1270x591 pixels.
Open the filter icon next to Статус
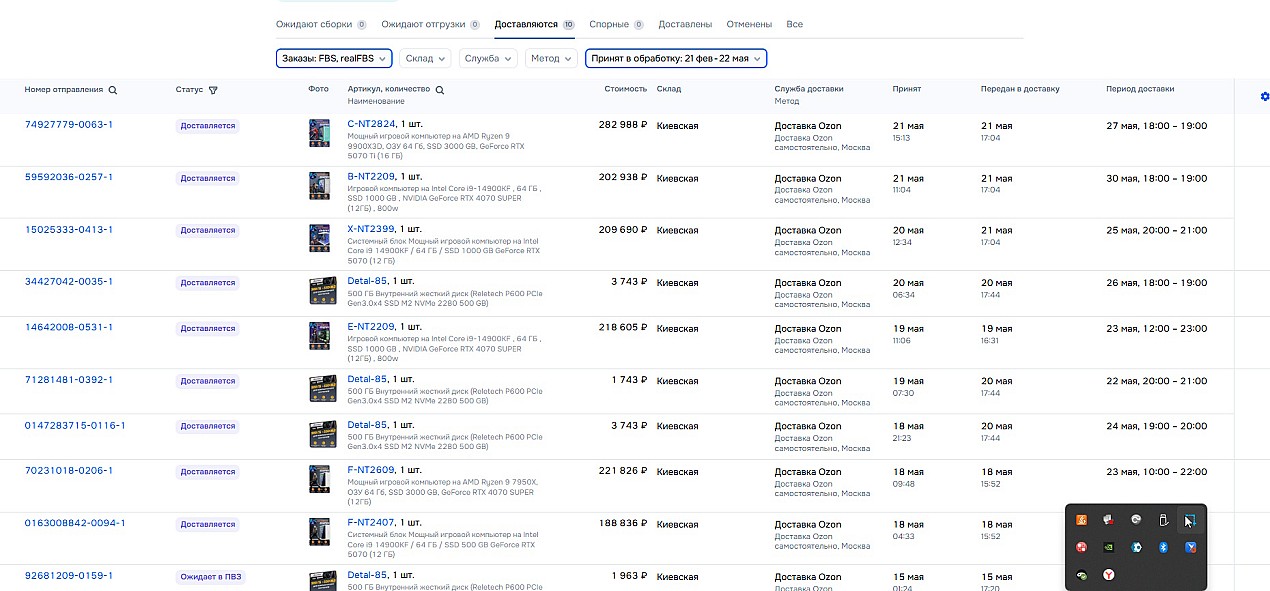pos(213,90)
